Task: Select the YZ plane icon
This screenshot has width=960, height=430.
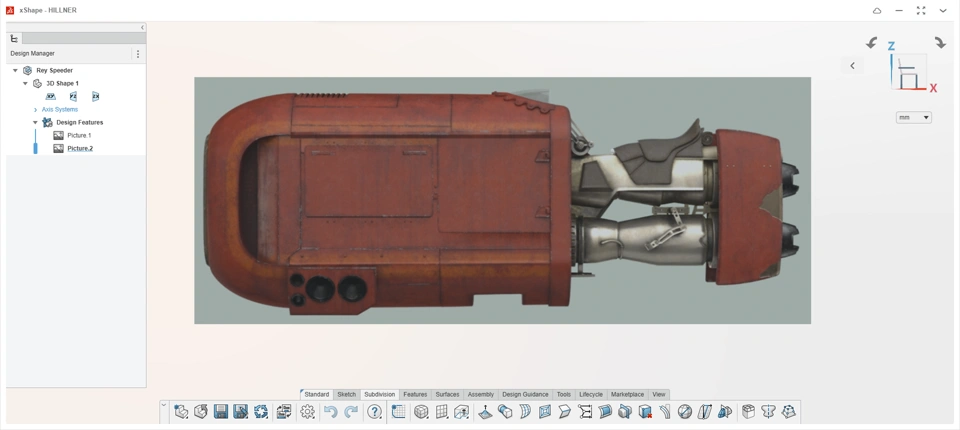Action: coord(73,97)
